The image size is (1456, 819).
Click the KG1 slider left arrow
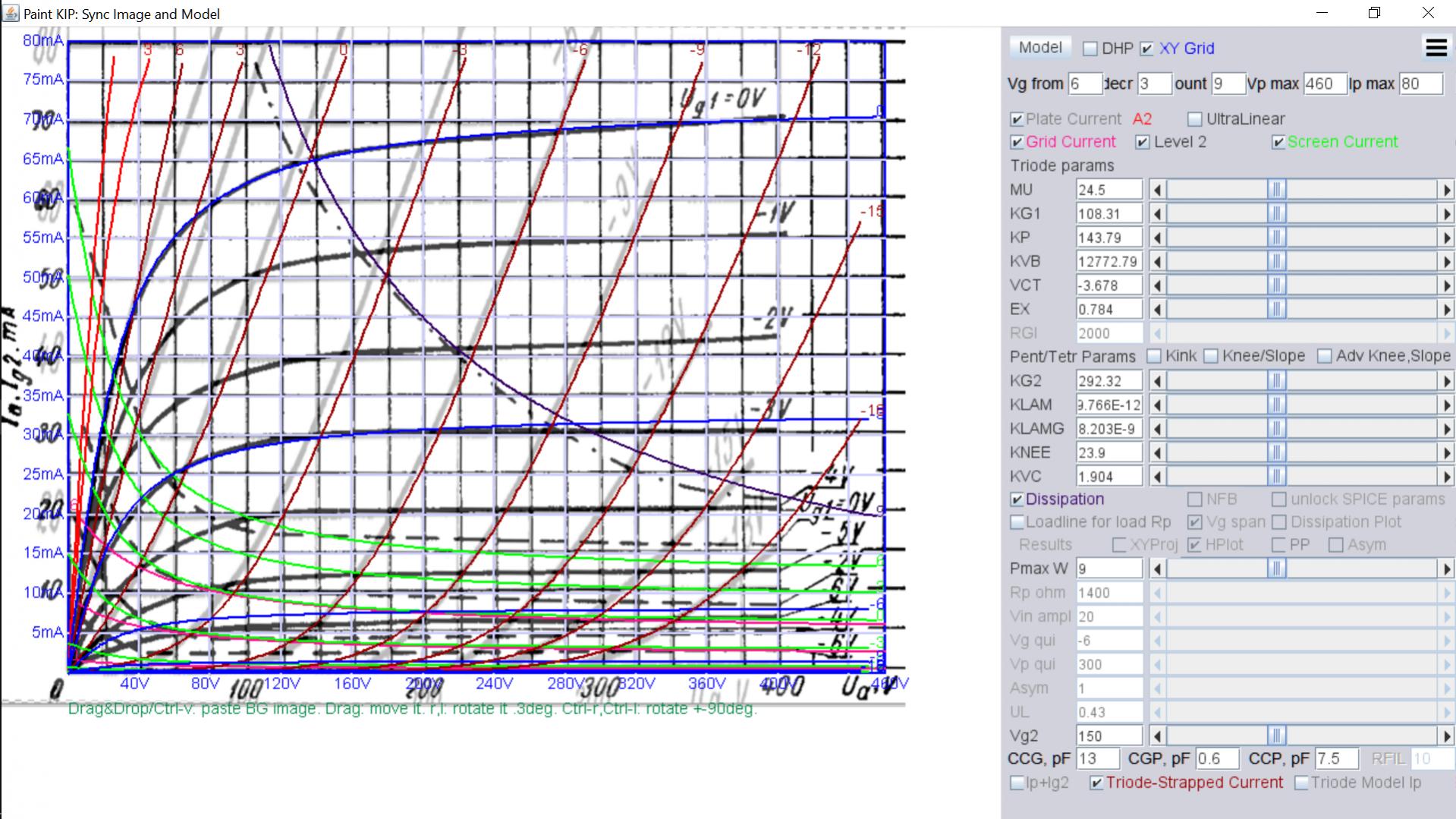[x=1157, y=214]
